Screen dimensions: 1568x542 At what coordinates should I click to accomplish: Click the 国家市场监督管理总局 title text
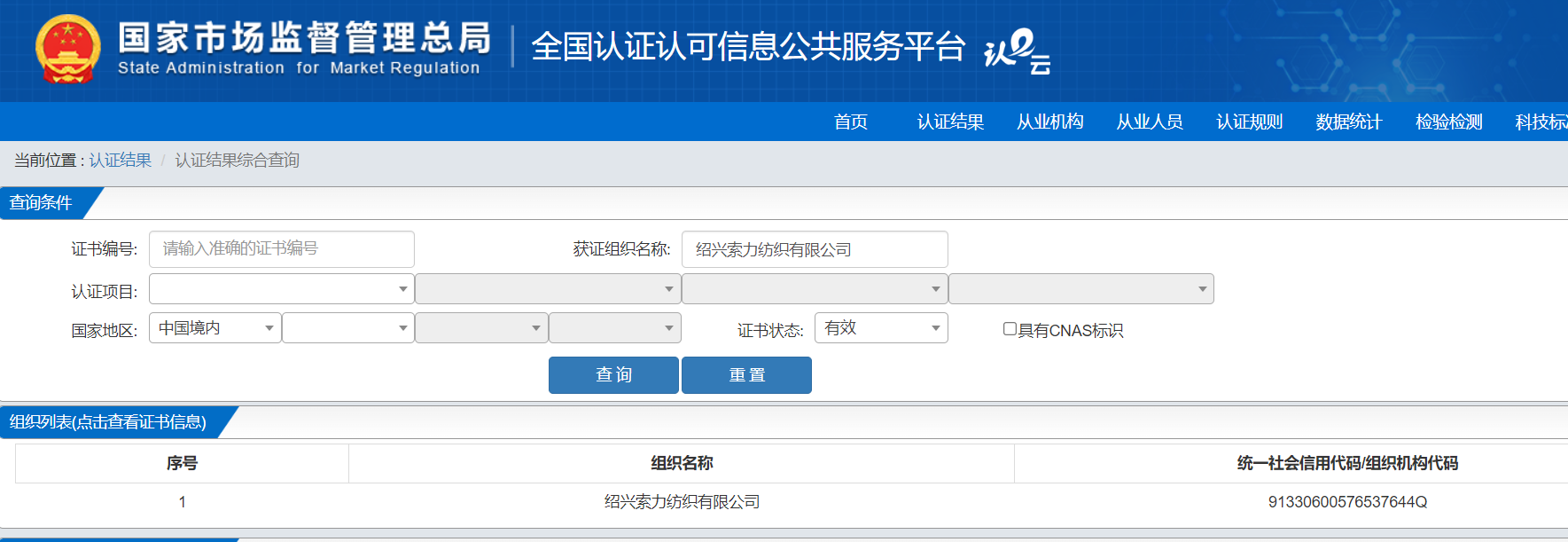pos(305,38)
